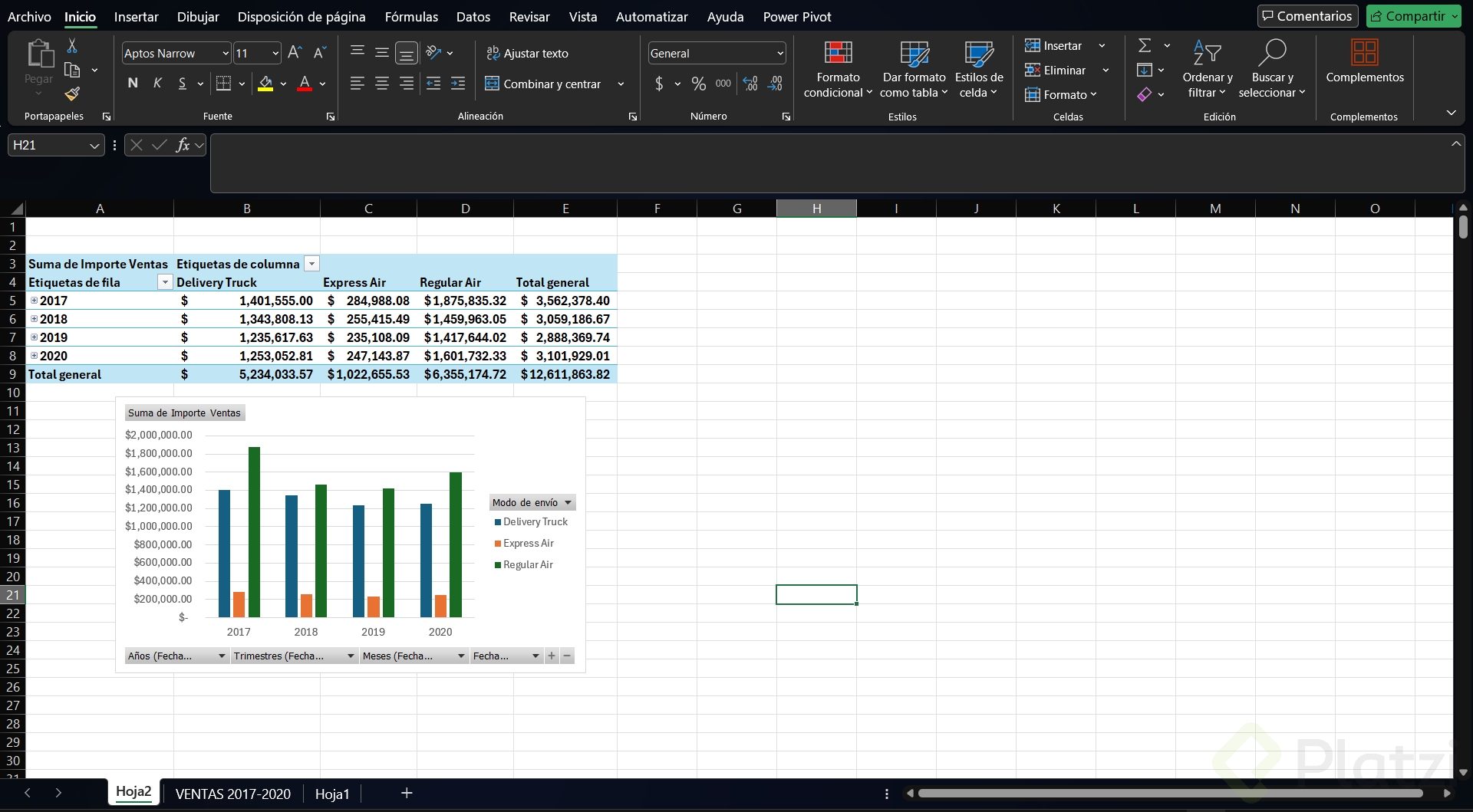Click the Cut scissors icon
The height and width of the screenshot is (812, 1473).
72,46
